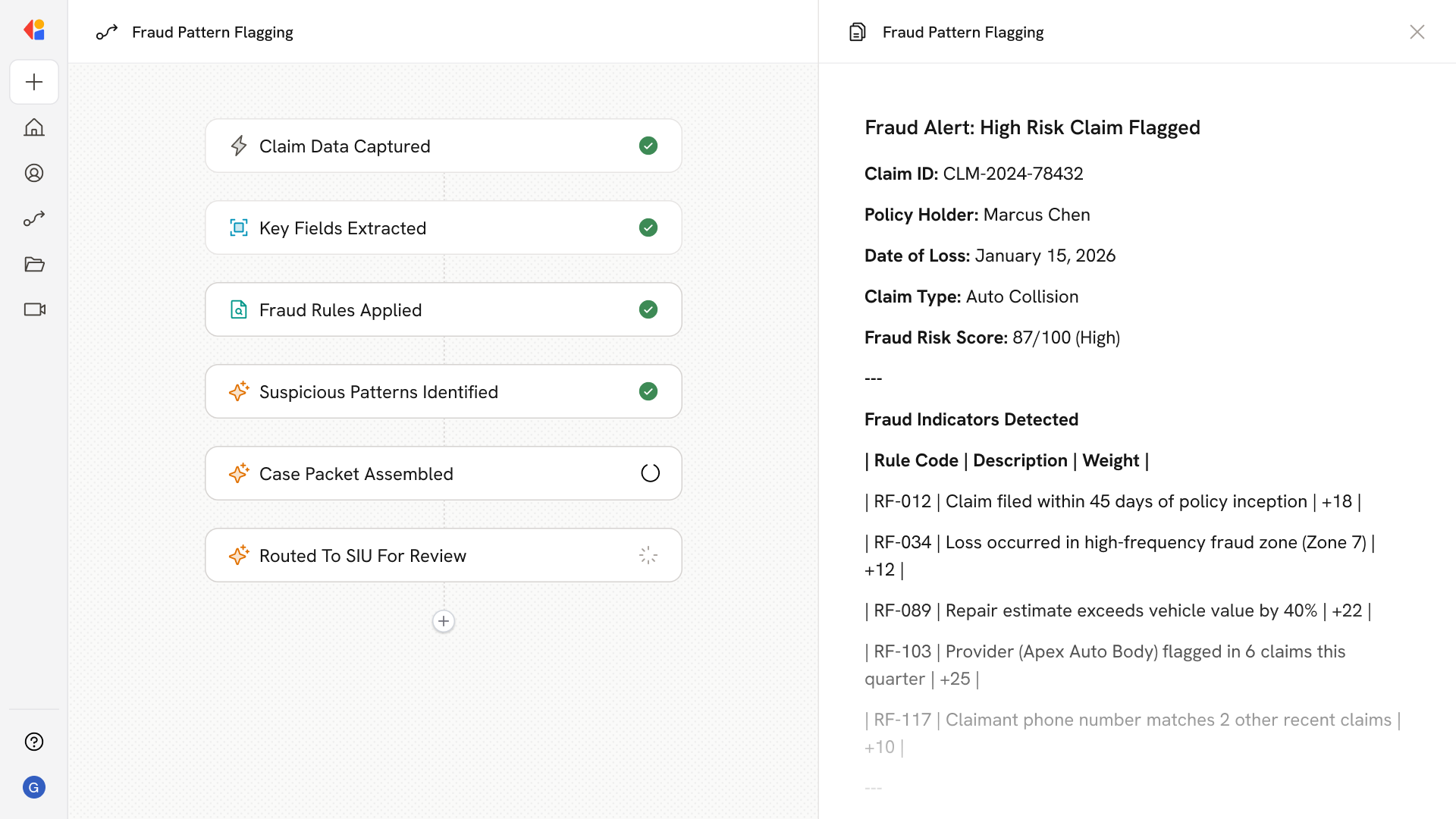This screenshot has height=819, width=1456.
Task: Click the Fraud Pattern Flagging workflow title
Action: [x=212, y=32]
